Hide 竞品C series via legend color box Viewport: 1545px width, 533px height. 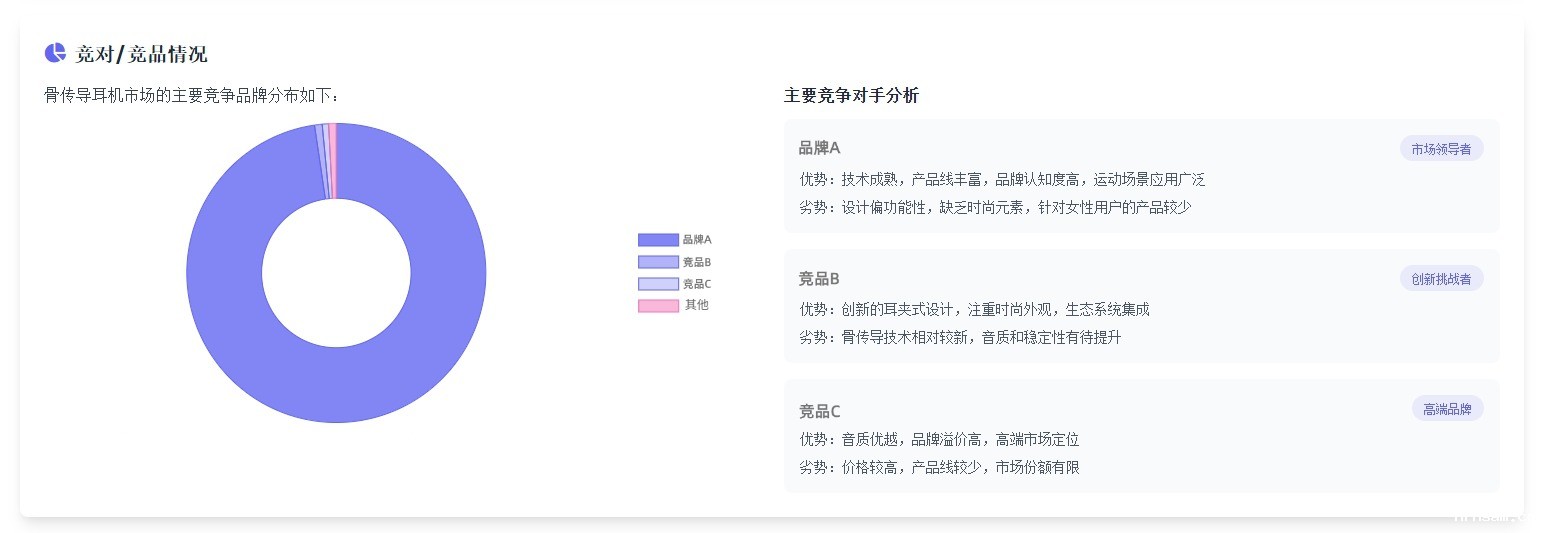(657, 284)
